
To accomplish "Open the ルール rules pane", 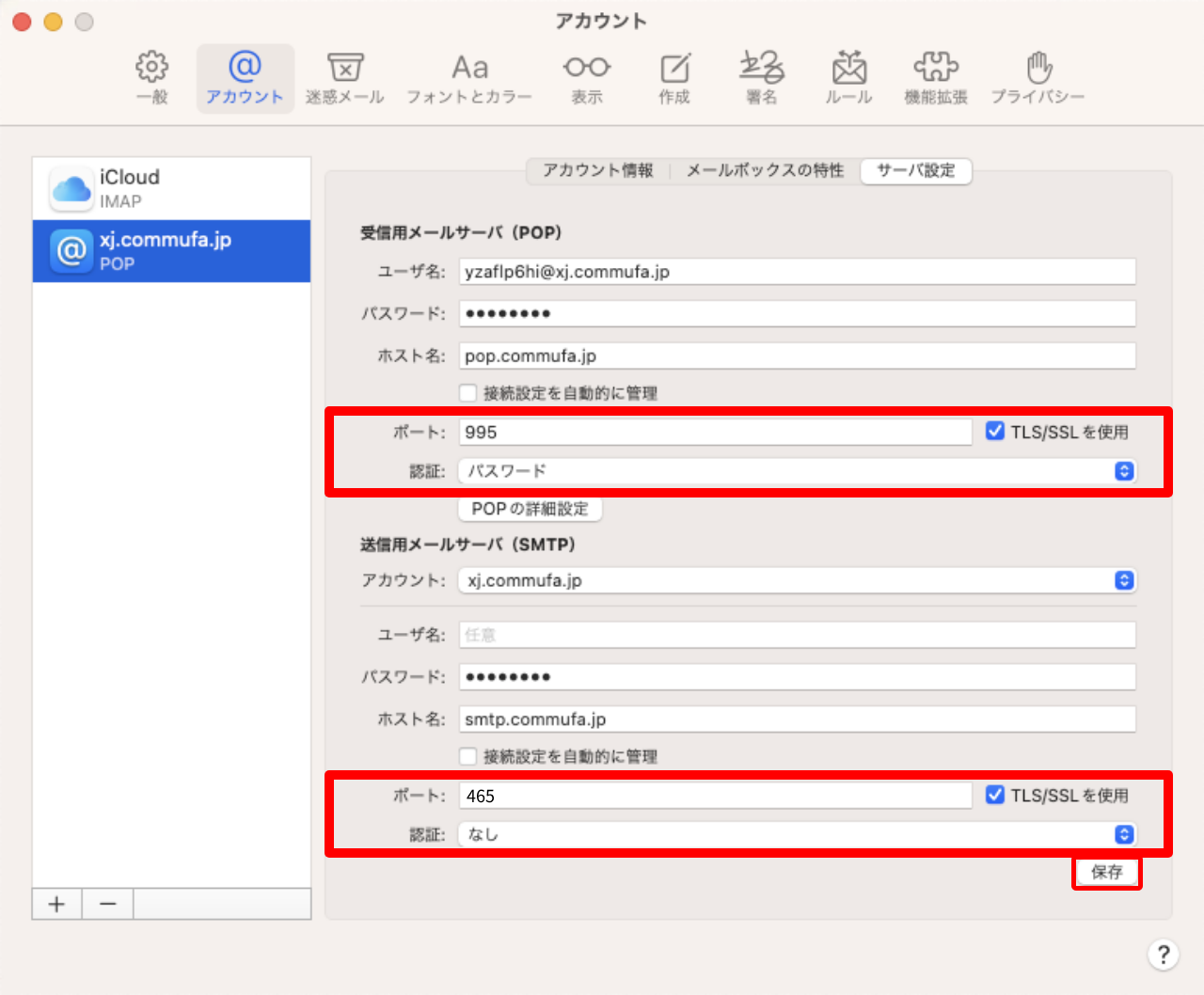I will 848,78.
